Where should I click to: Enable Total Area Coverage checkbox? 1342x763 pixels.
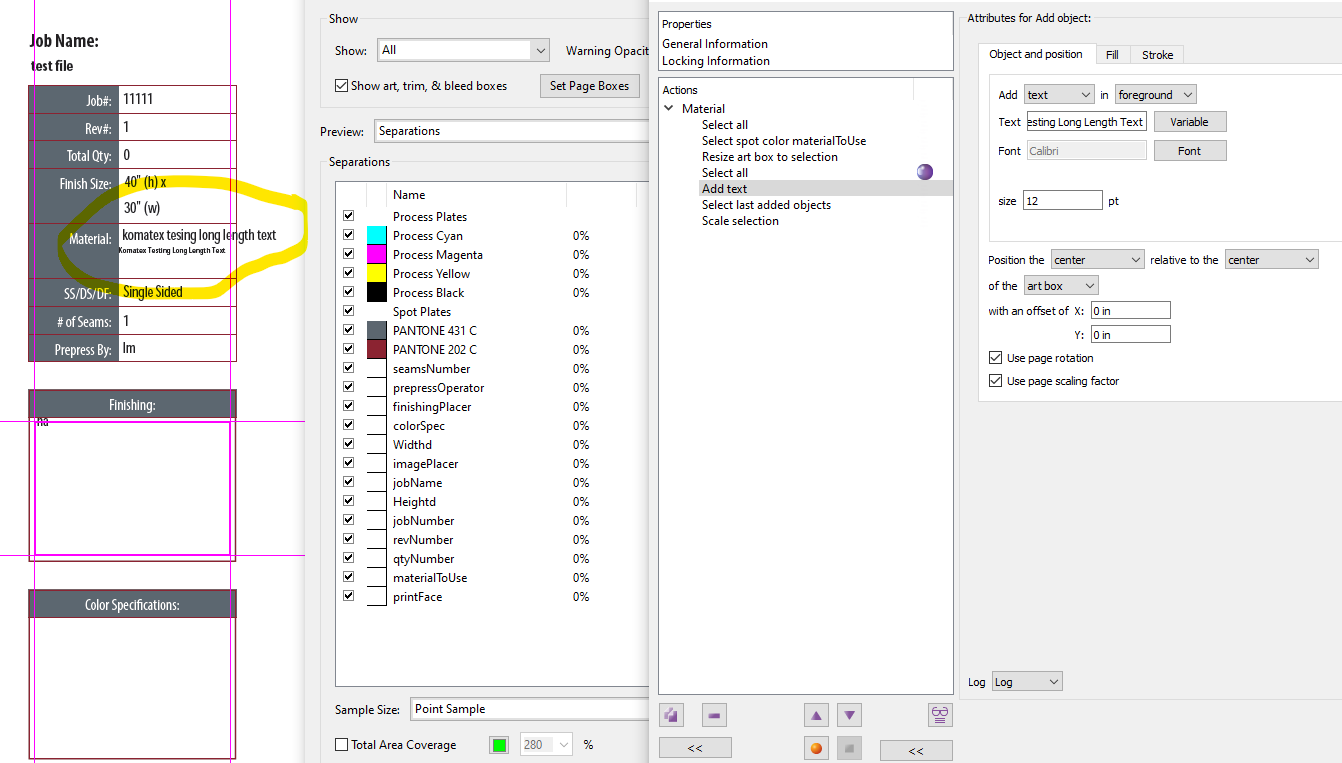342,745
